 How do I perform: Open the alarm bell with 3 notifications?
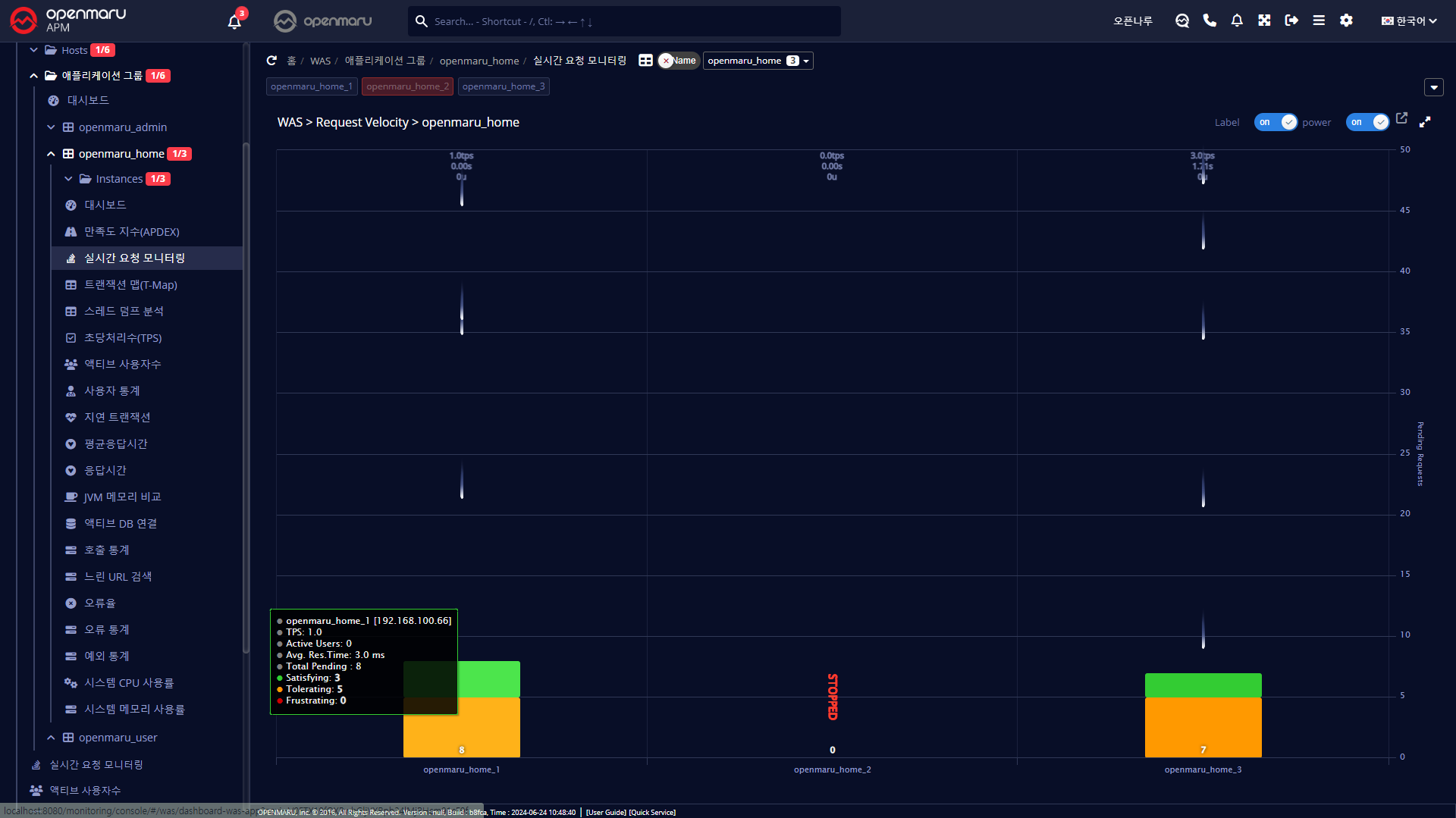tap(234, 21)
